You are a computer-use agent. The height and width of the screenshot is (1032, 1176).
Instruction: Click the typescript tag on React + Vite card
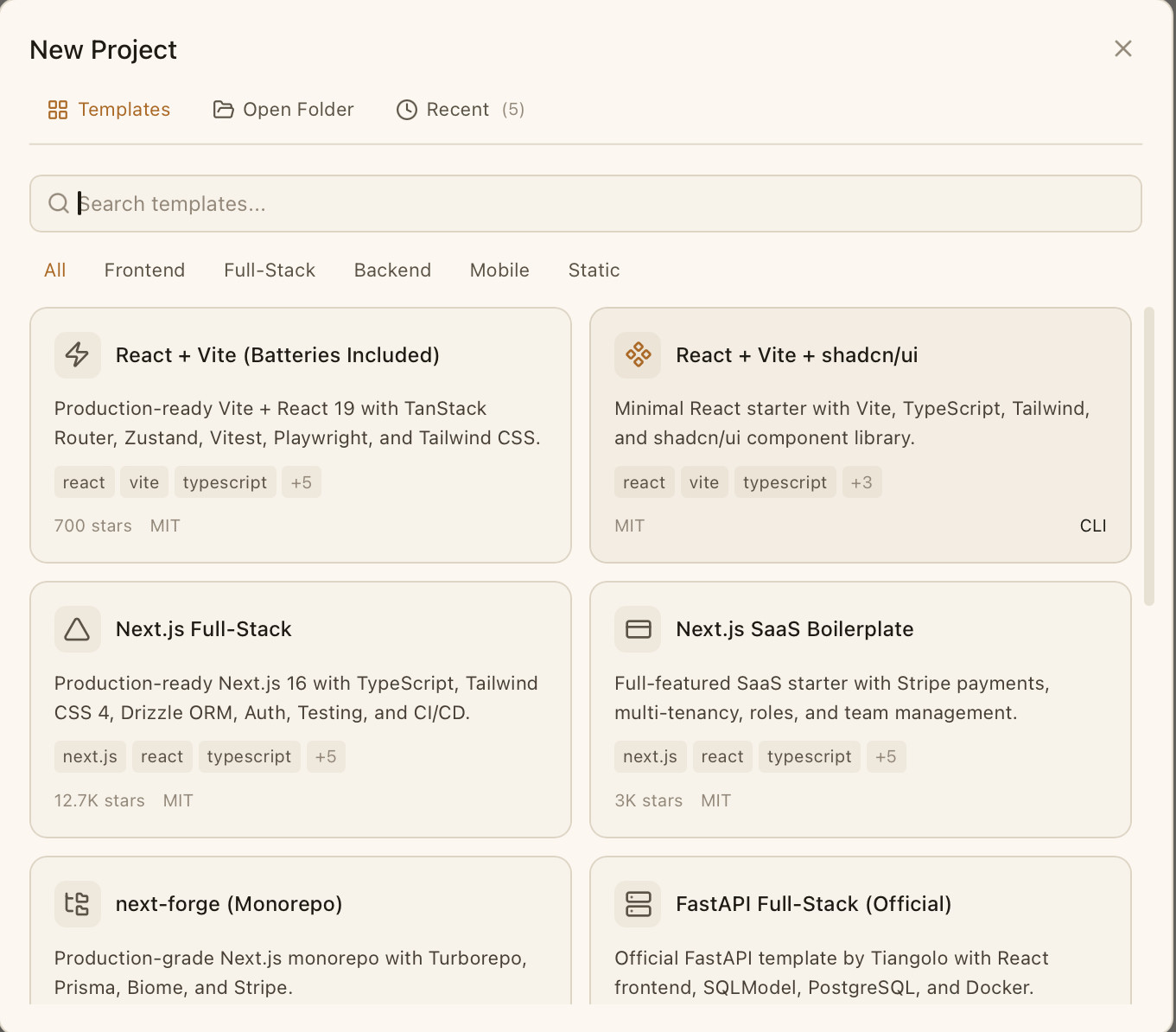[225, 481]
